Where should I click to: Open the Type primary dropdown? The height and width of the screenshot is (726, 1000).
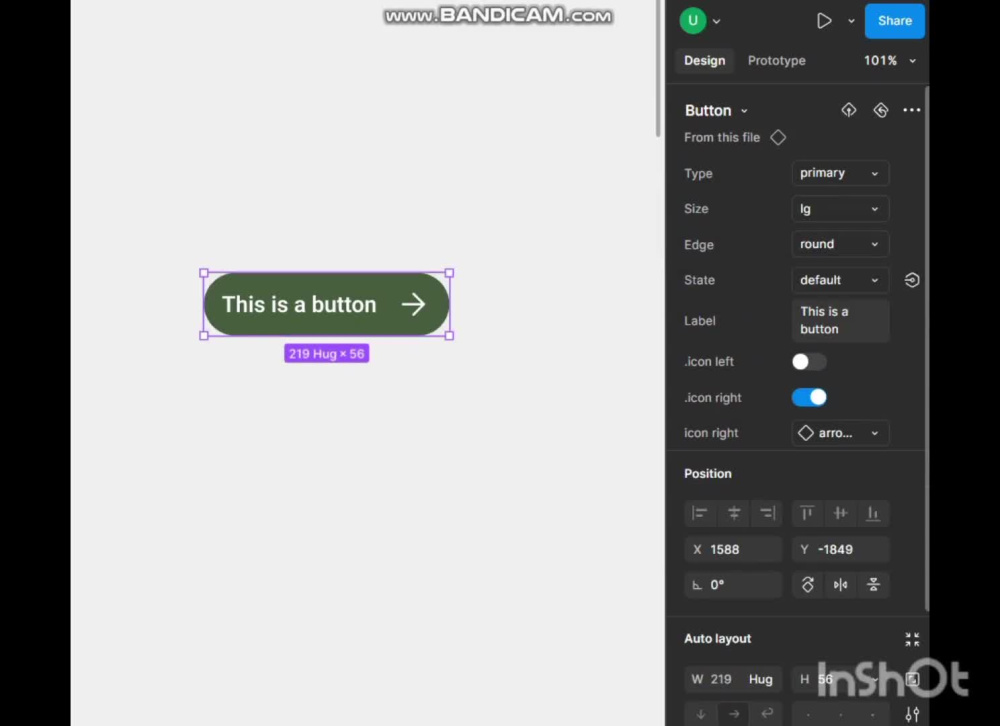[x=839, y=174]
